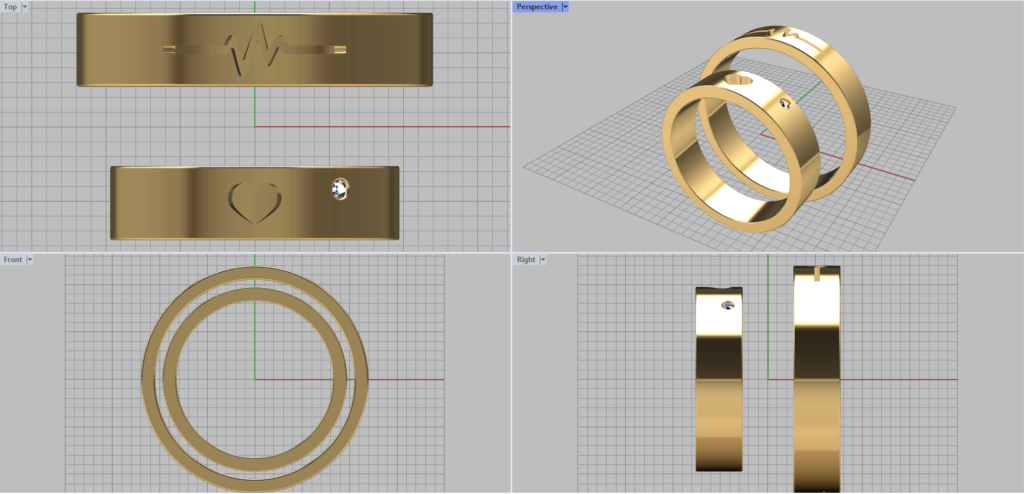The width and height of the screenshot is (1024, 494).
Task: Select the gemstone in the Right viewport
Action: coord(727,307)
